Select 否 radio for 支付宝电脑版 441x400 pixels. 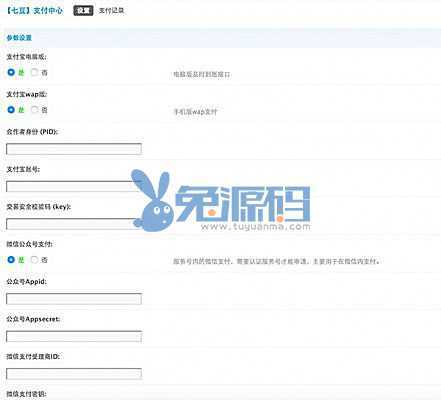(34, 72)
